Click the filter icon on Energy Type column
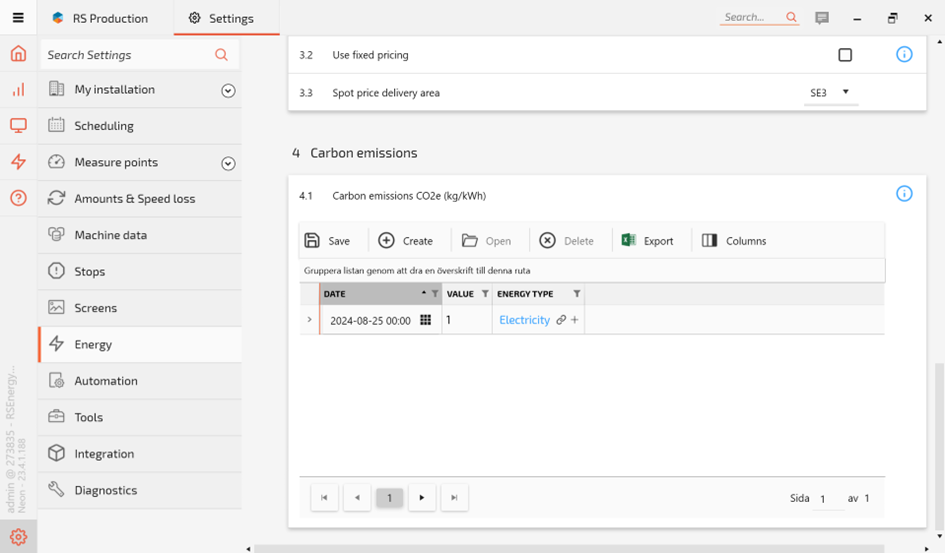The height and width of the screenshot is (553, 945). [x=577, y=294]
